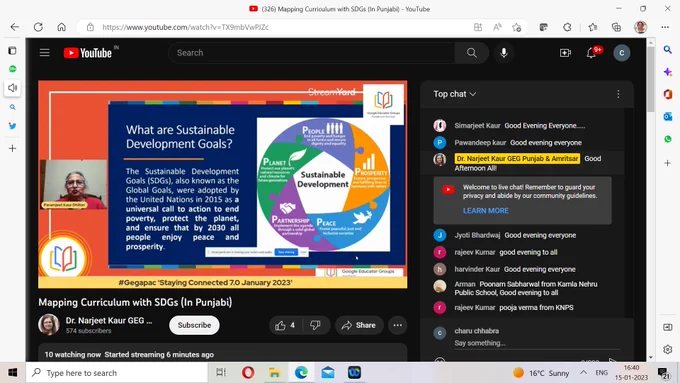Follow the LEARN MORE link in chat
The height and width of the screenshot is (383, 680).
click(486, 211)
